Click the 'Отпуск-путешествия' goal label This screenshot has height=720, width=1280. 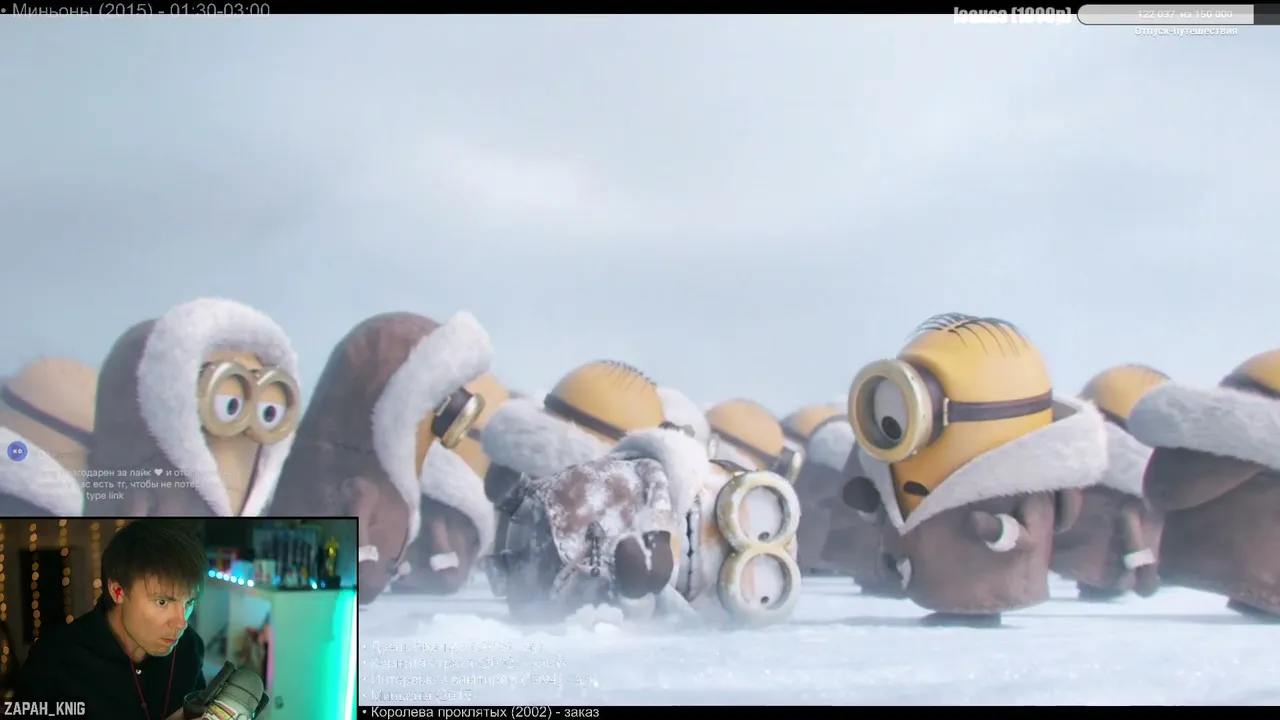click(1186, 31)
